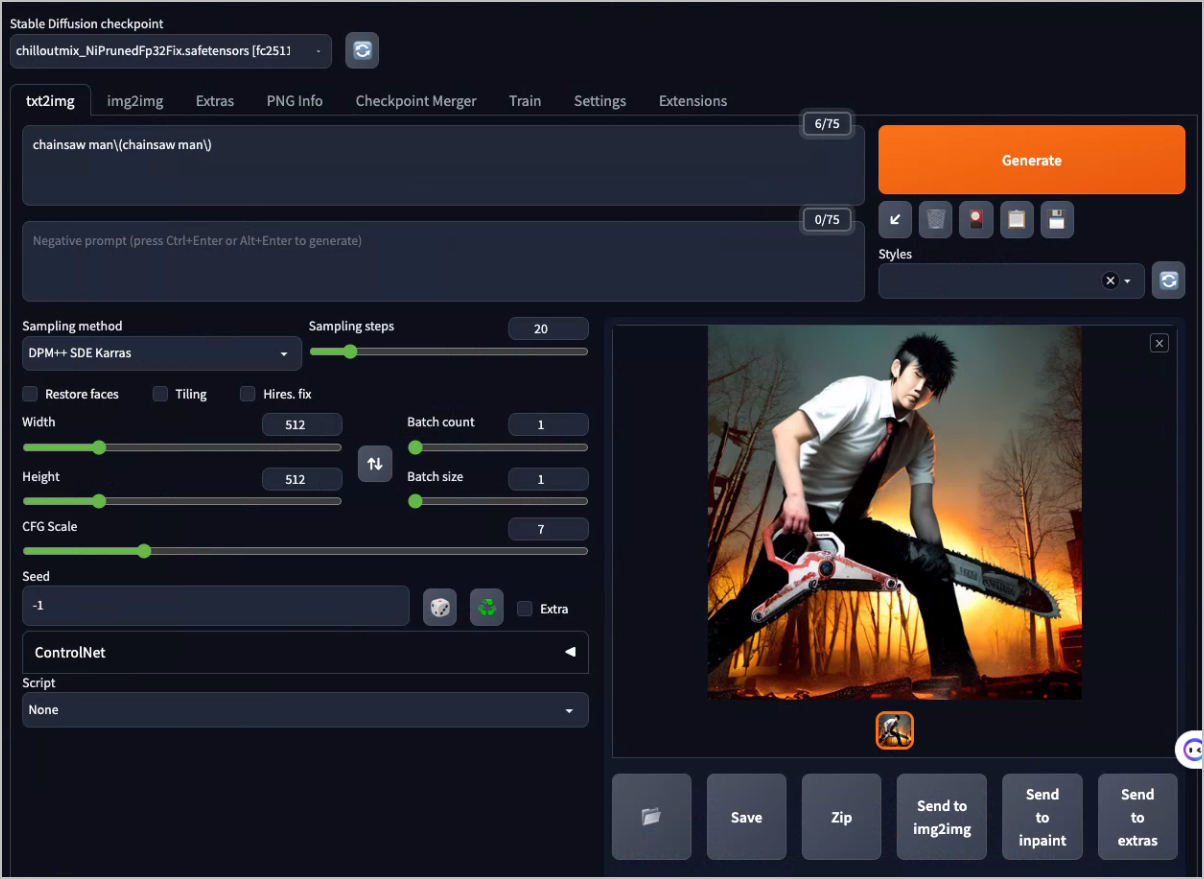Open the Stable Diffusion checkpoint dropdown
1204x879 pixels.
(171, 51)
